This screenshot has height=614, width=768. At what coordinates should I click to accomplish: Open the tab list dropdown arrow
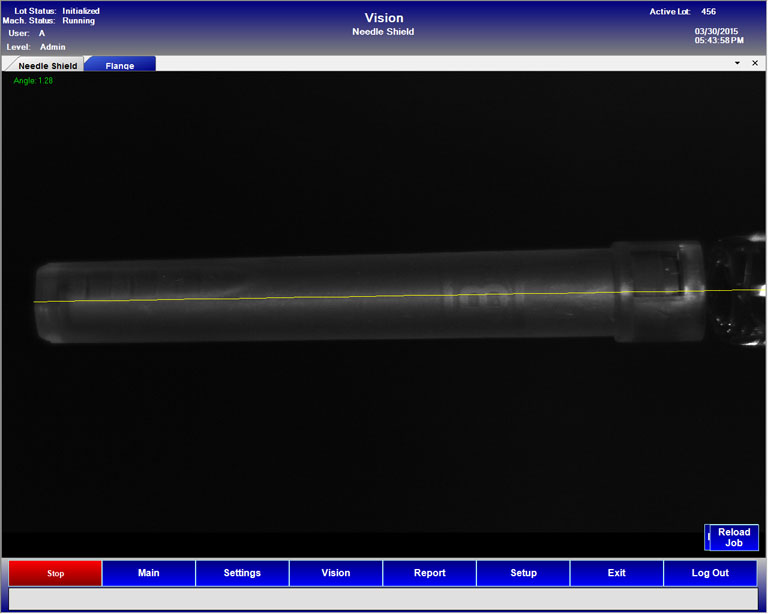pyautogui.click(x=737, y=63)
